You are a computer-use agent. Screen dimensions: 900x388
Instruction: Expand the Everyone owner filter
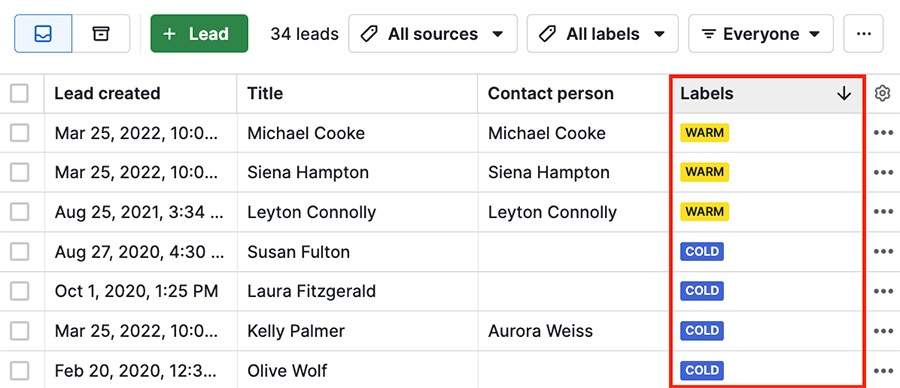coord(761,34)
